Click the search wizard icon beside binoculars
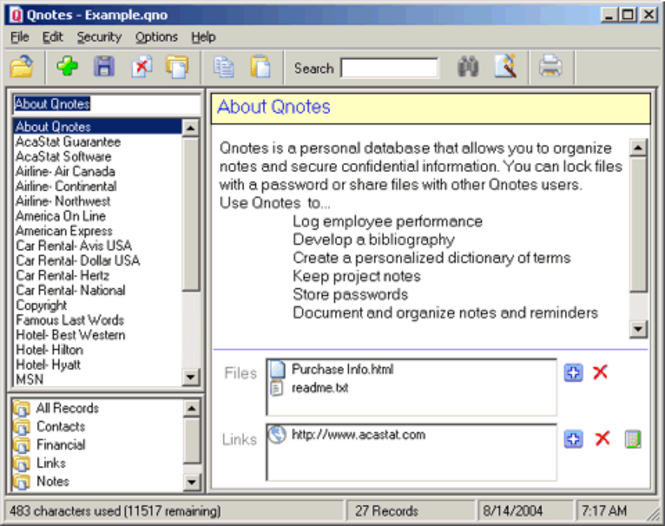 pos(506,67)
